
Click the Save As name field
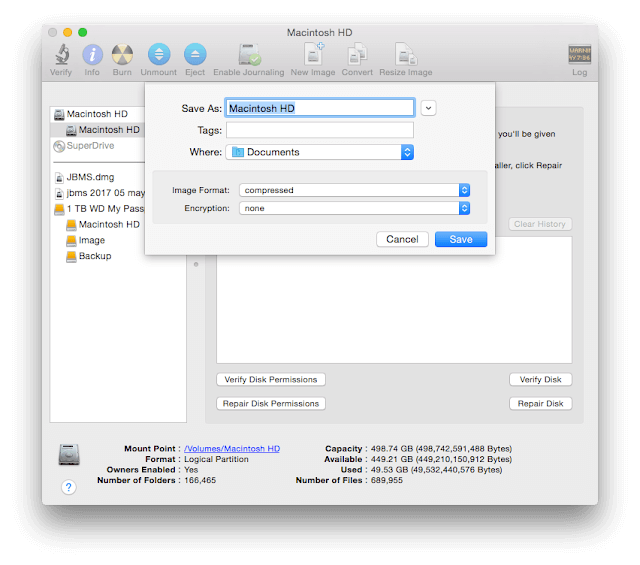320,108
